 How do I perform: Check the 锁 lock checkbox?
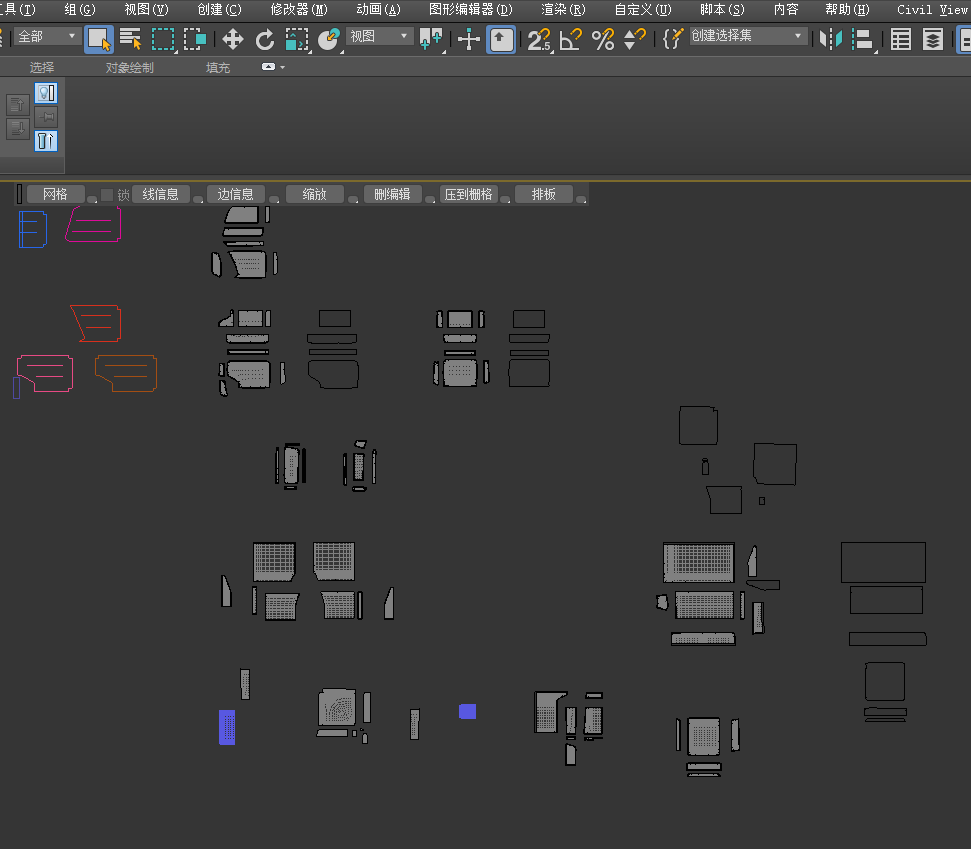tap(107, 195)
